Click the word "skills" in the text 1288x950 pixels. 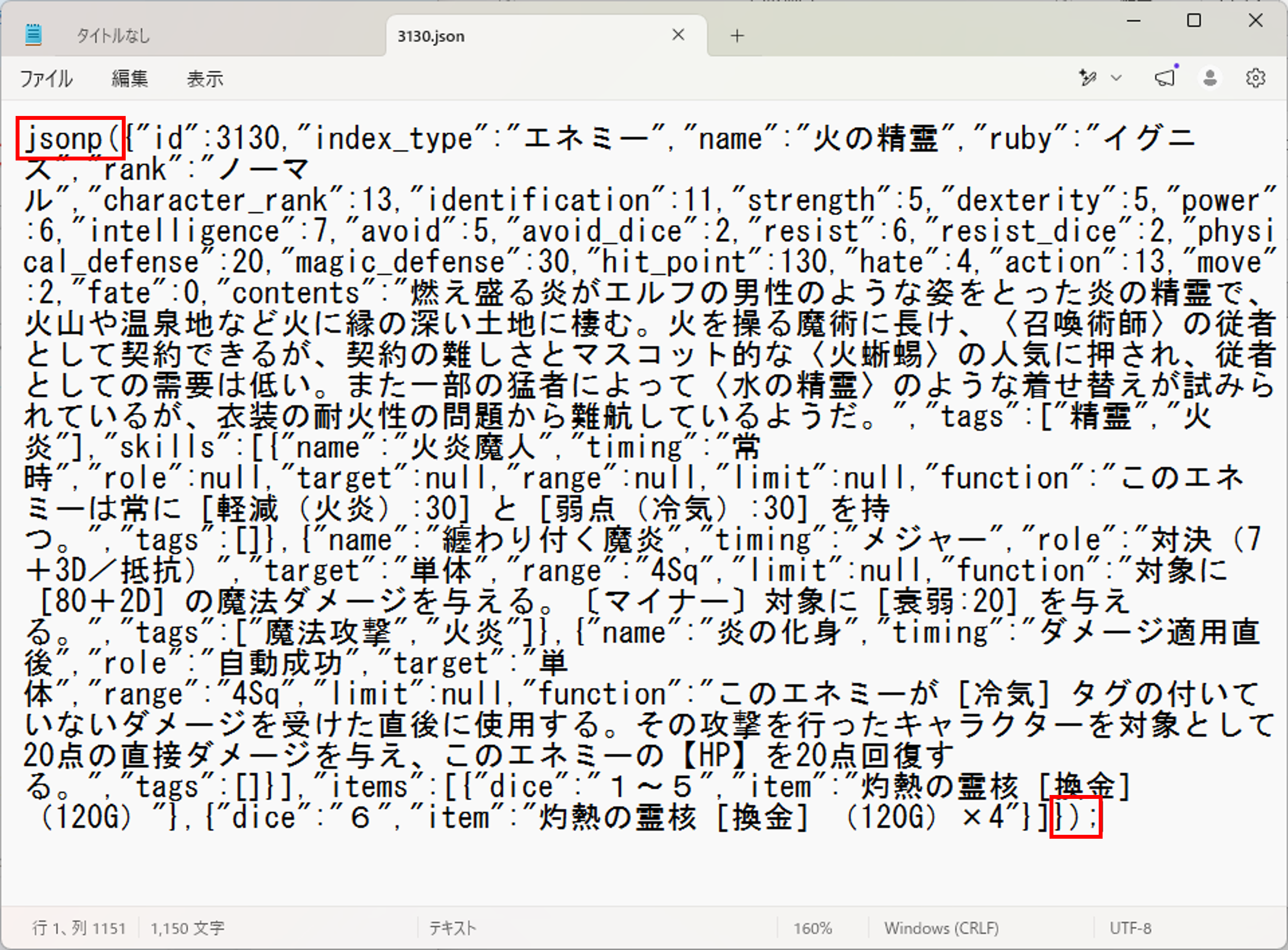[168, 447]
